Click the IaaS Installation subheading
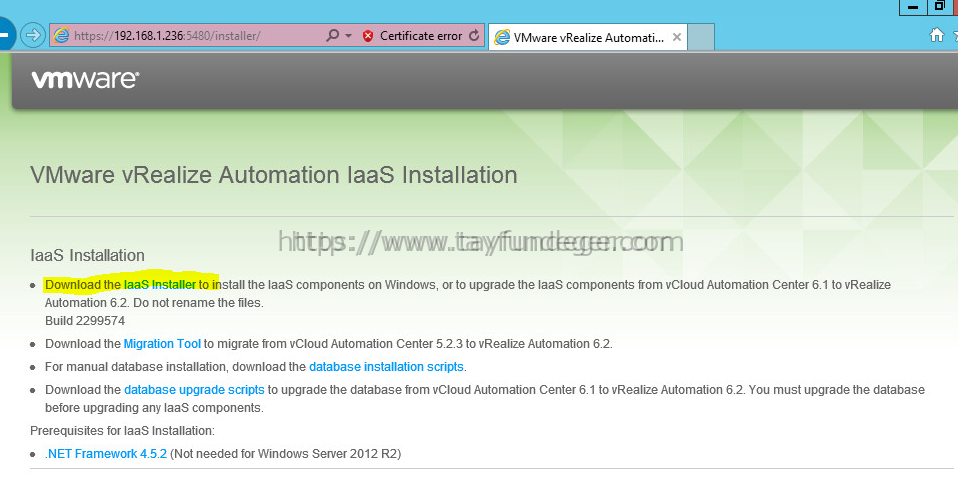Viewport: 958px width, 482px height. point(87,255)
